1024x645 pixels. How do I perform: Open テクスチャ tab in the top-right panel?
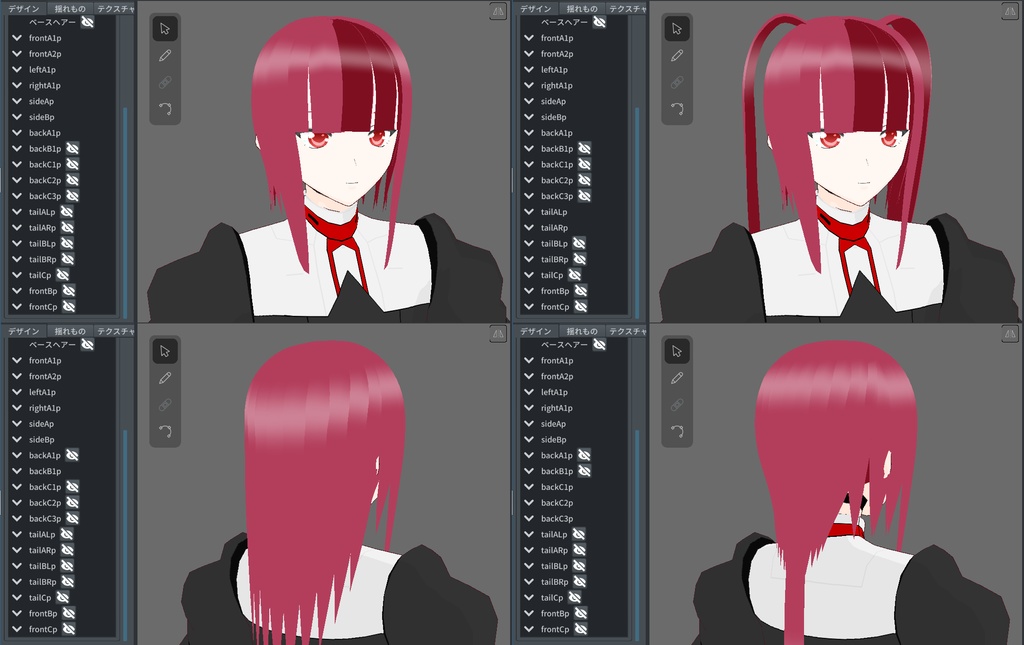(627, 8)
